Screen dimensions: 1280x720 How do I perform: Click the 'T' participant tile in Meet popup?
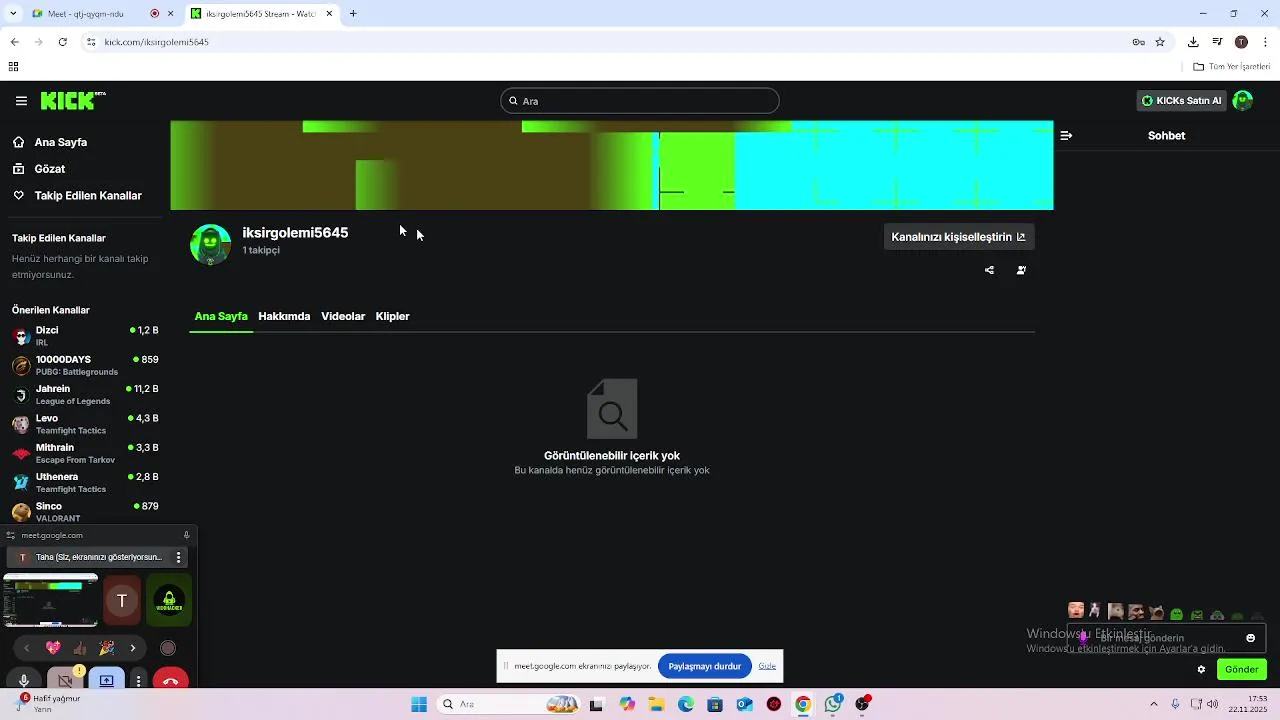coord(122,600)
